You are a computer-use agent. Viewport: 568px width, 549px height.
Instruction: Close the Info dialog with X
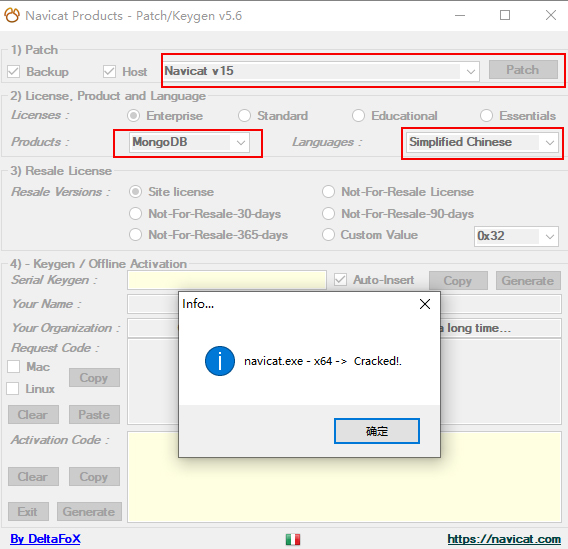(425, 304)
